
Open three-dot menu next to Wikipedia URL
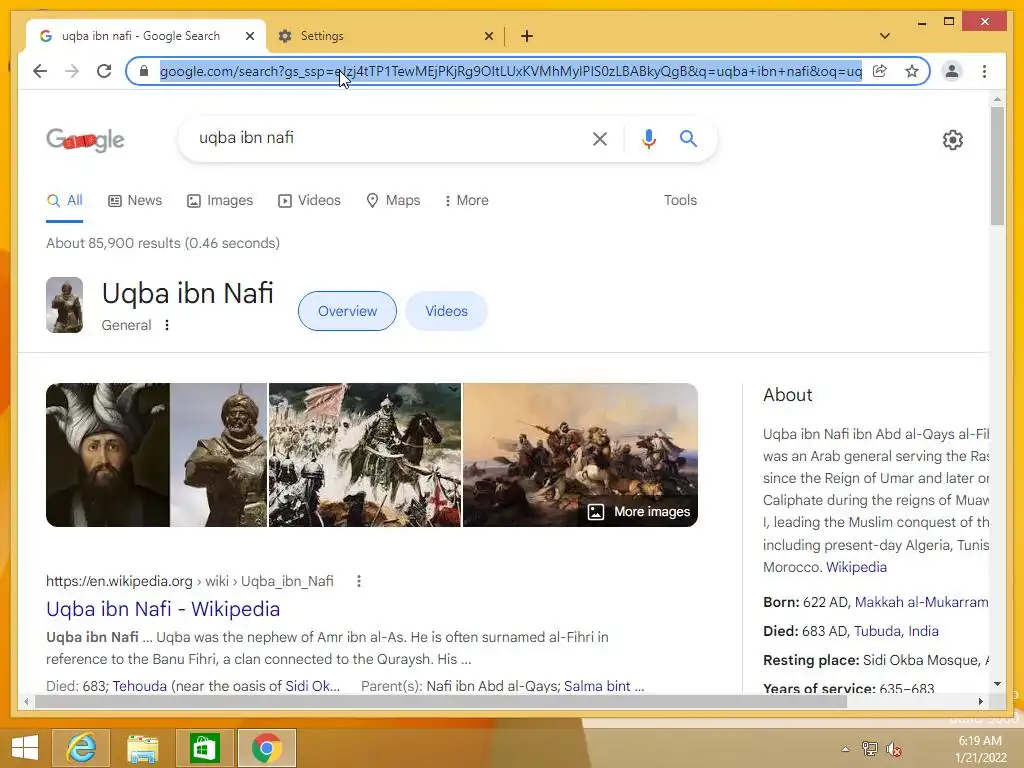pyautogui.click(x=359, y=581)
